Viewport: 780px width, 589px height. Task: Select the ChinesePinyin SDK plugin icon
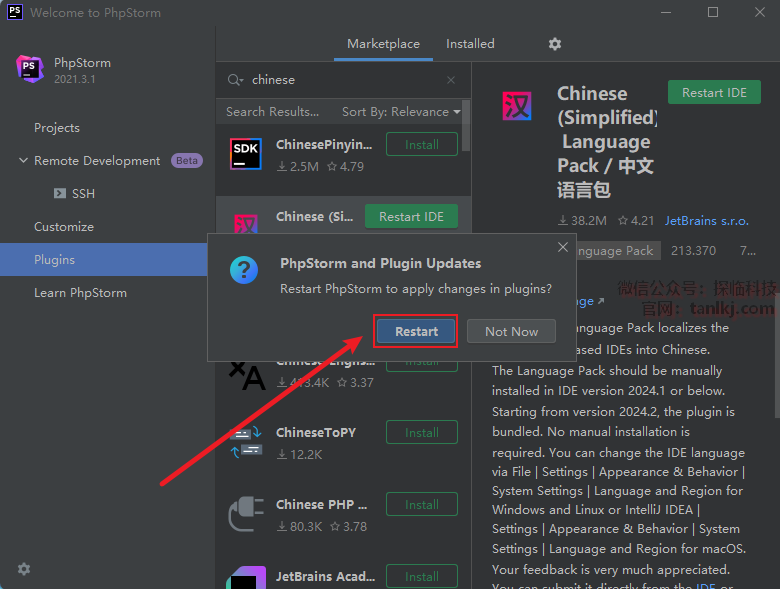coord(246,153)
